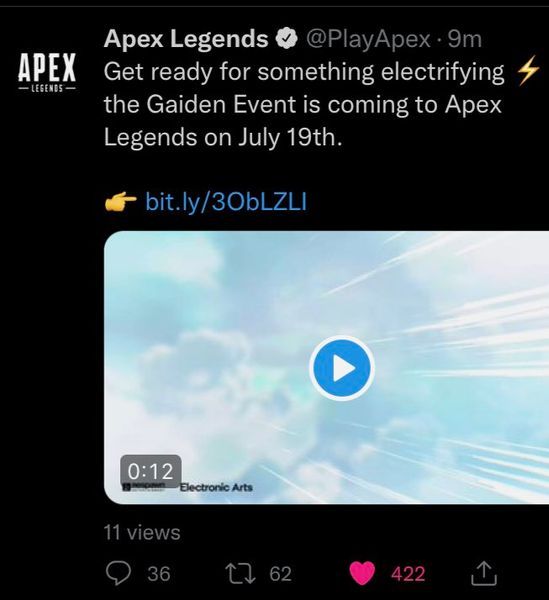Click the Apex Legends display name
This screenshot has height=600, width=549.
click(186, 39)
